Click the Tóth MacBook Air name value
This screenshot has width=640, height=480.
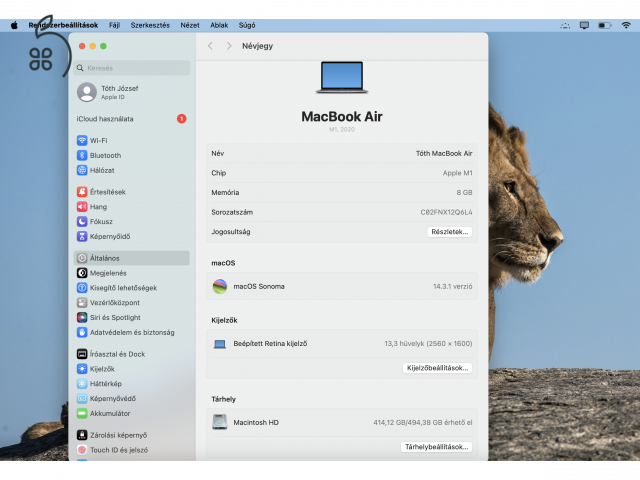444,153
